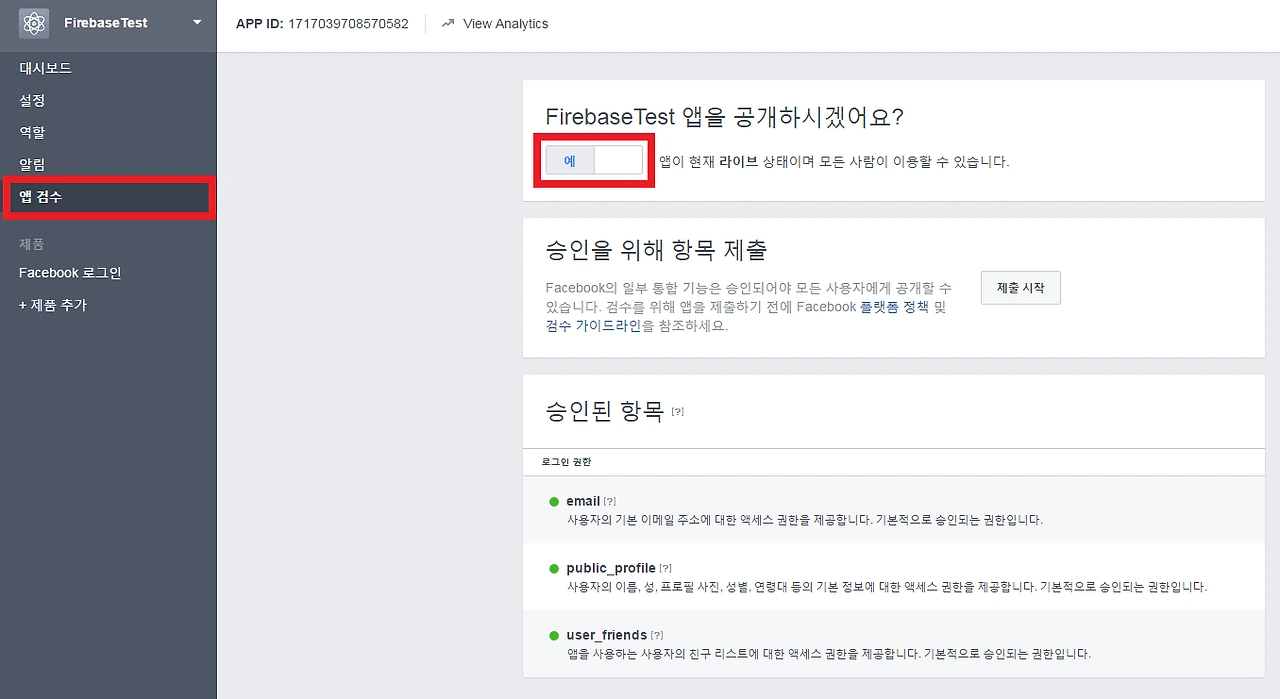
Task: Click the [?] icon next to user_friends
Action: coord(656,633)
